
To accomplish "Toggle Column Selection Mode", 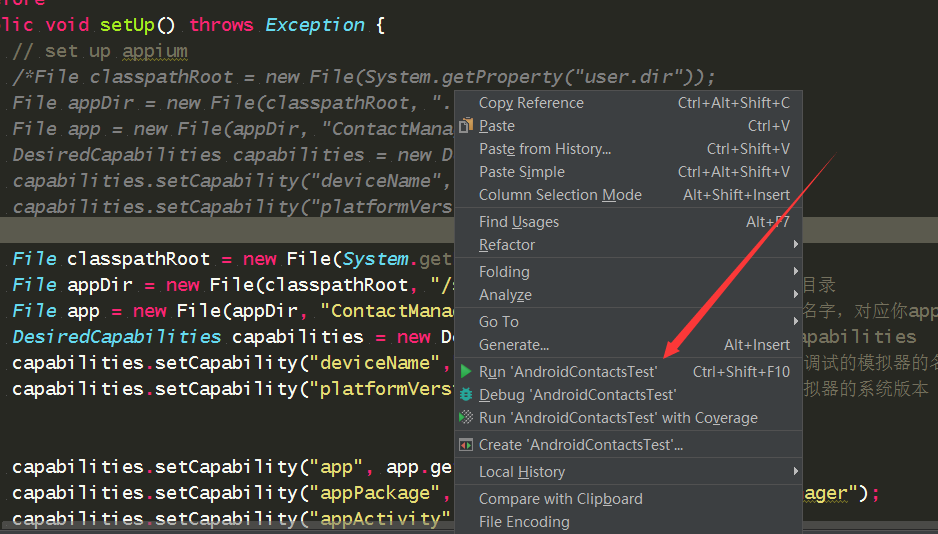I will (628, 195).
